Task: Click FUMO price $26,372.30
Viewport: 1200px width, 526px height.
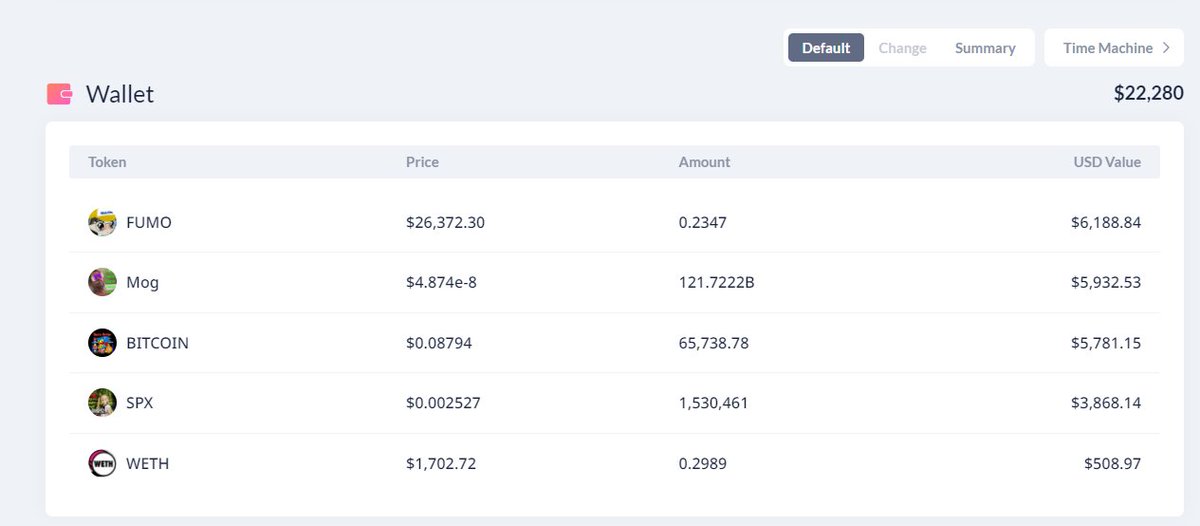Action: pyautogui.click(x=445, y=222)
